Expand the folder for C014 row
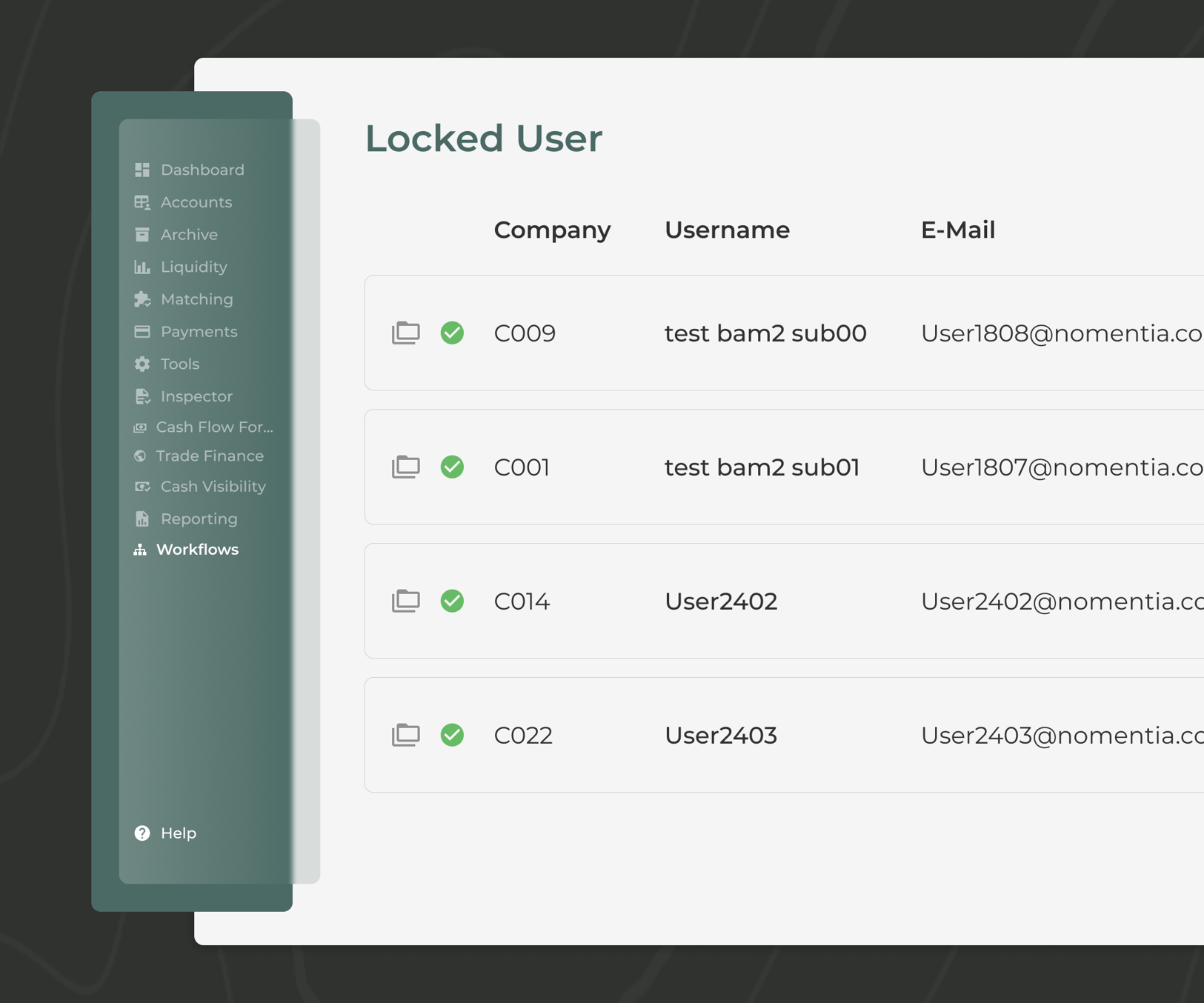Viewport: 1204px width, 1003px height. click(x=405, y=602)
